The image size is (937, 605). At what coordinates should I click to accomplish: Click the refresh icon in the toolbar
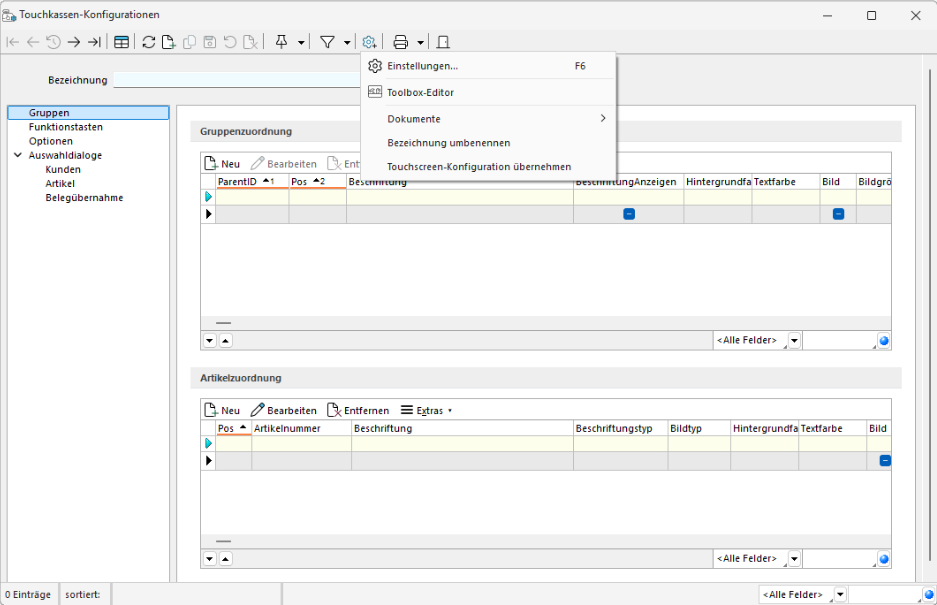click(149, 42)
